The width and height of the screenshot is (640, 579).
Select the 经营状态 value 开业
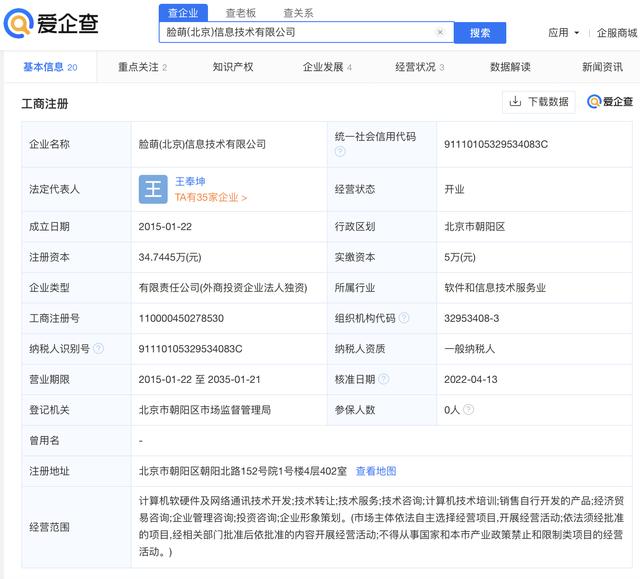pos(454,189)
